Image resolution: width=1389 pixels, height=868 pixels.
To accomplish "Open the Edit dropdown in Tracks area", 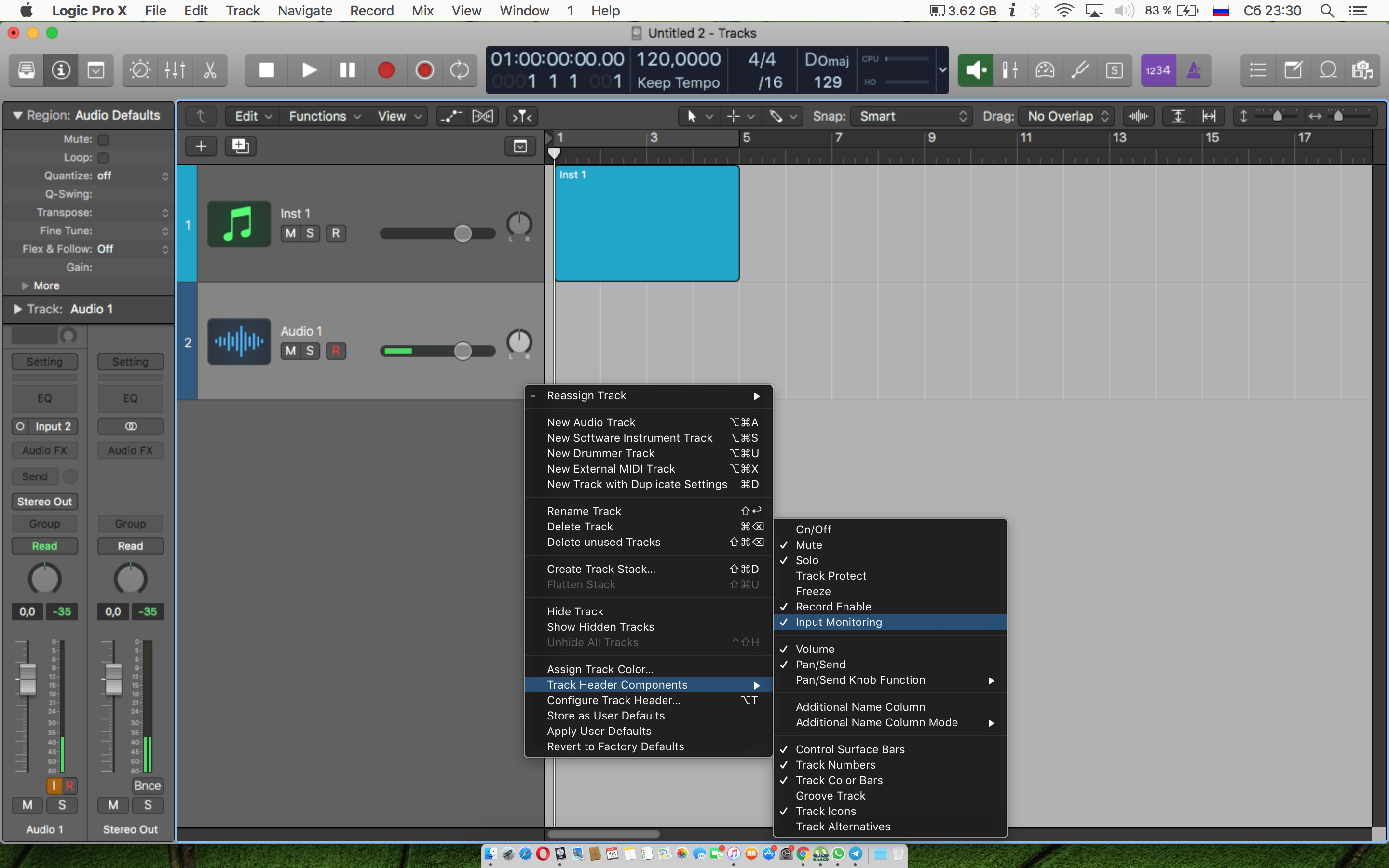I will tap(253, 117).
